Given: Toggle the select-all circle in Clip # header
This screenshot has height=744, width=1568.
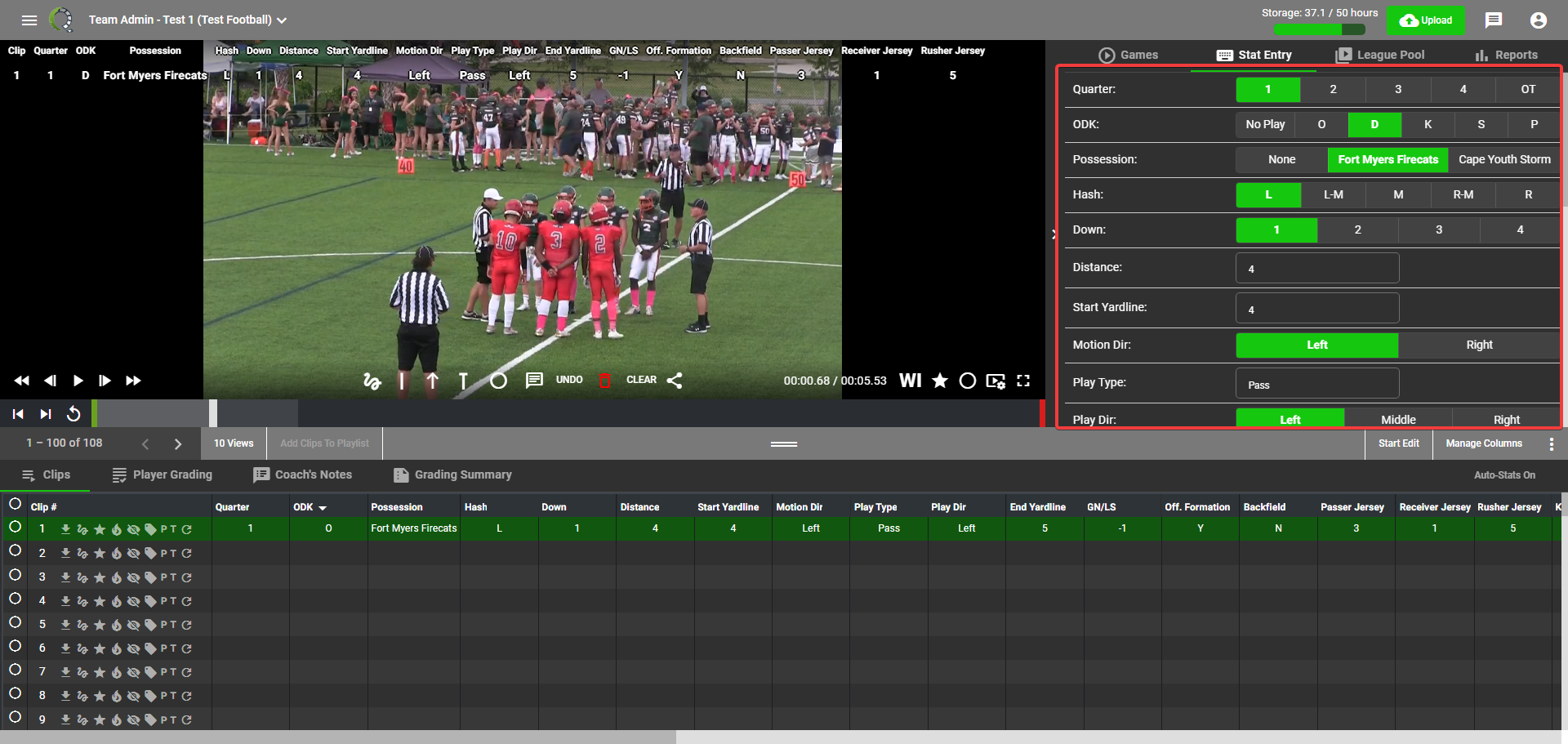Looking at the screenshot, I should [15, 504].
